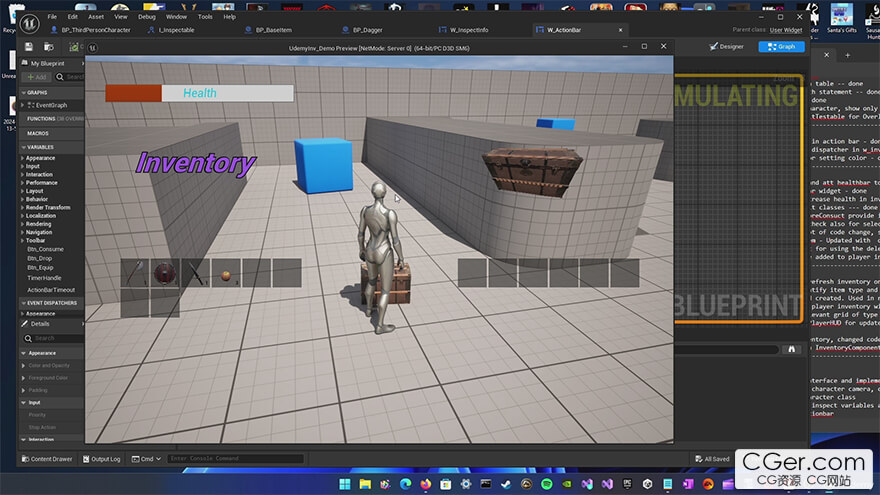
Task: Open File Explorer from taskbar
Action: [365, 484]
